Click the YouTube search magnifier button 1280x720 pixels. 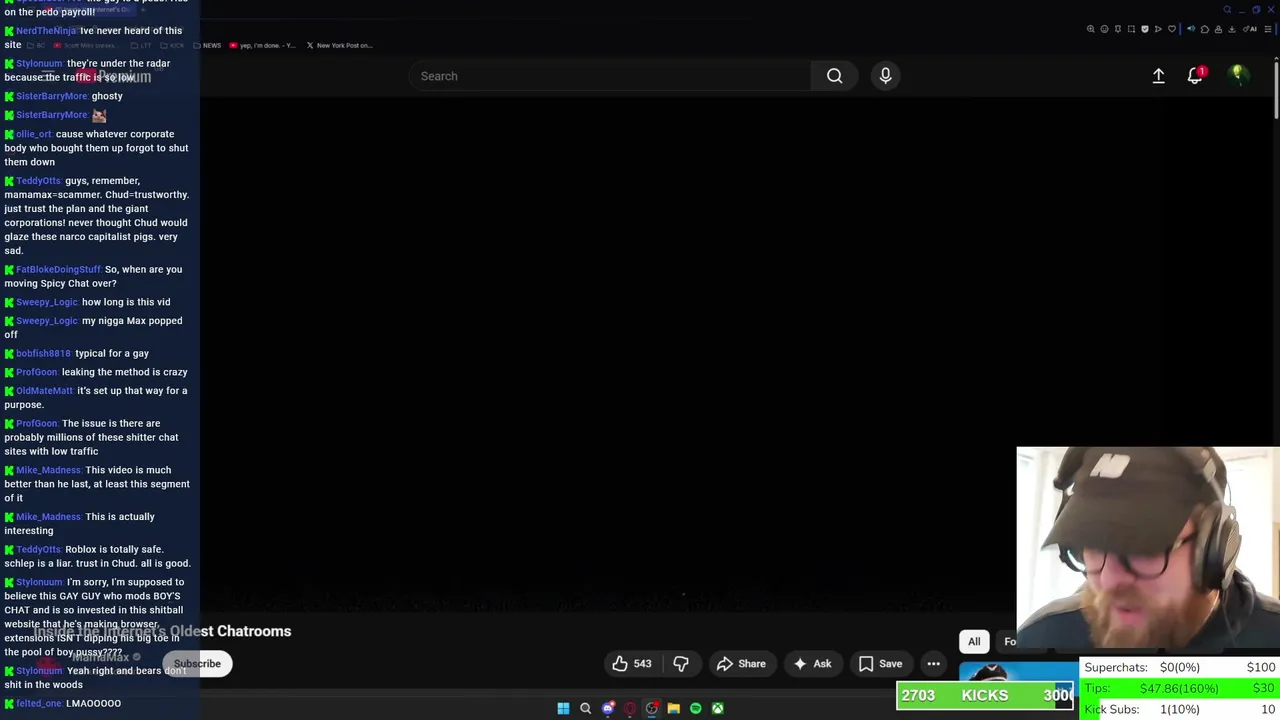[834, 76]
